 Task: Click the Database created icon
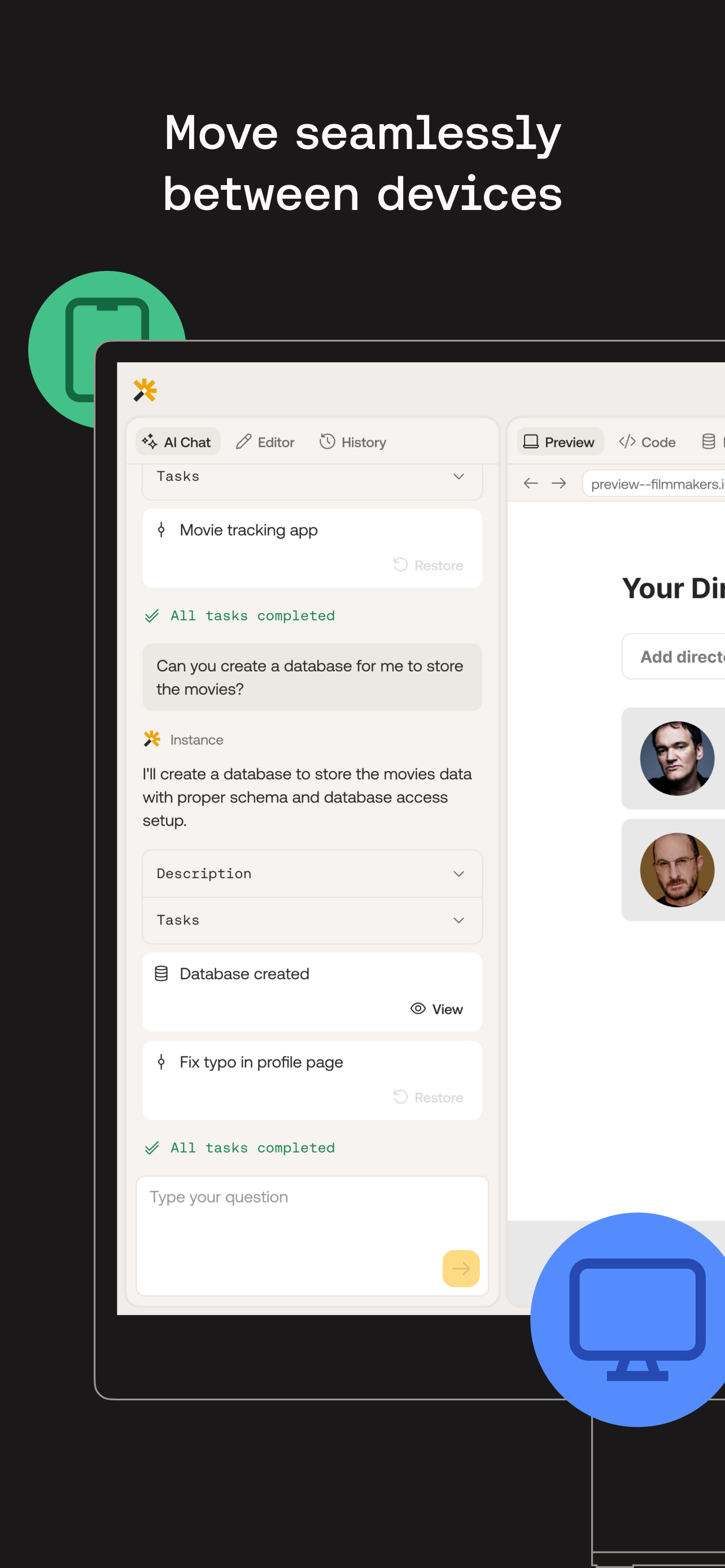[x=161, y=974]
